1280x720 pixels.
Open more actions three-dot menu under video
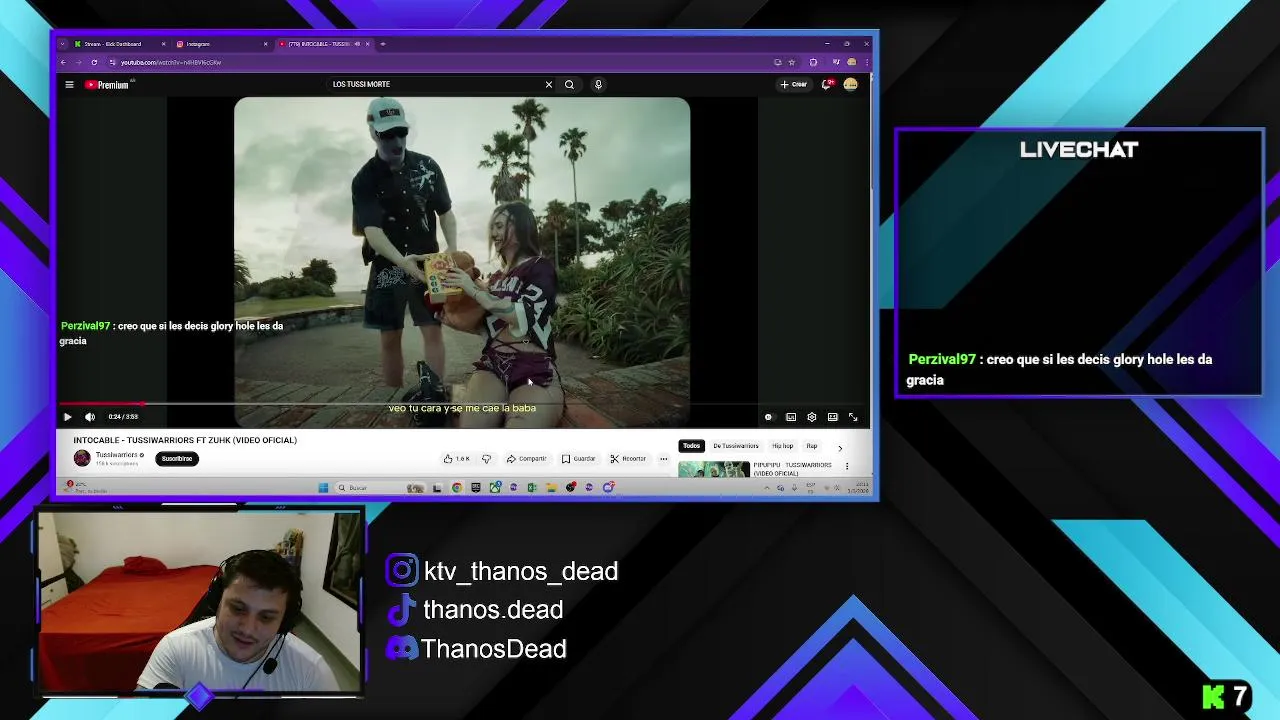[x=663, y=459]
